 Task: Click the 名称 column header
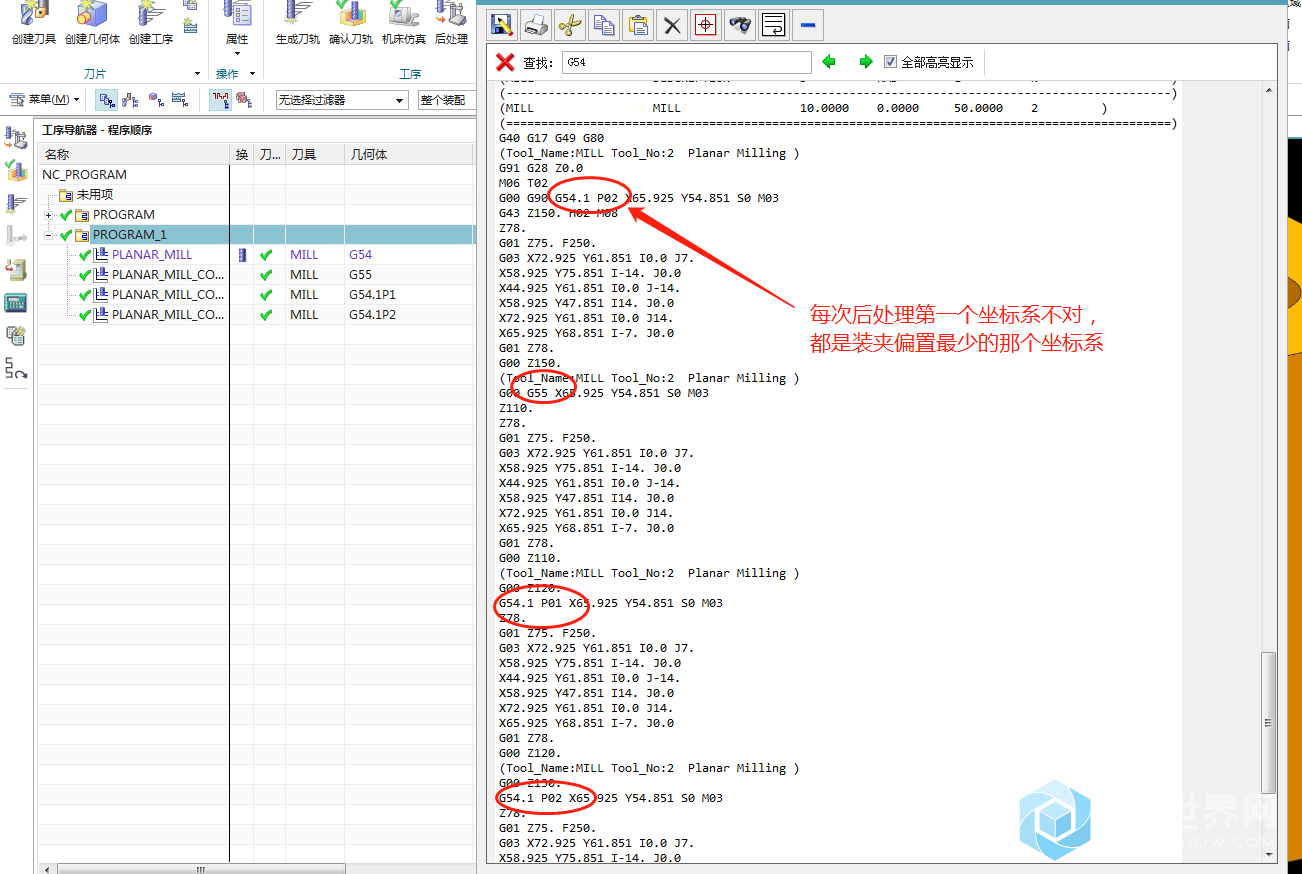[x=134, y=154]
